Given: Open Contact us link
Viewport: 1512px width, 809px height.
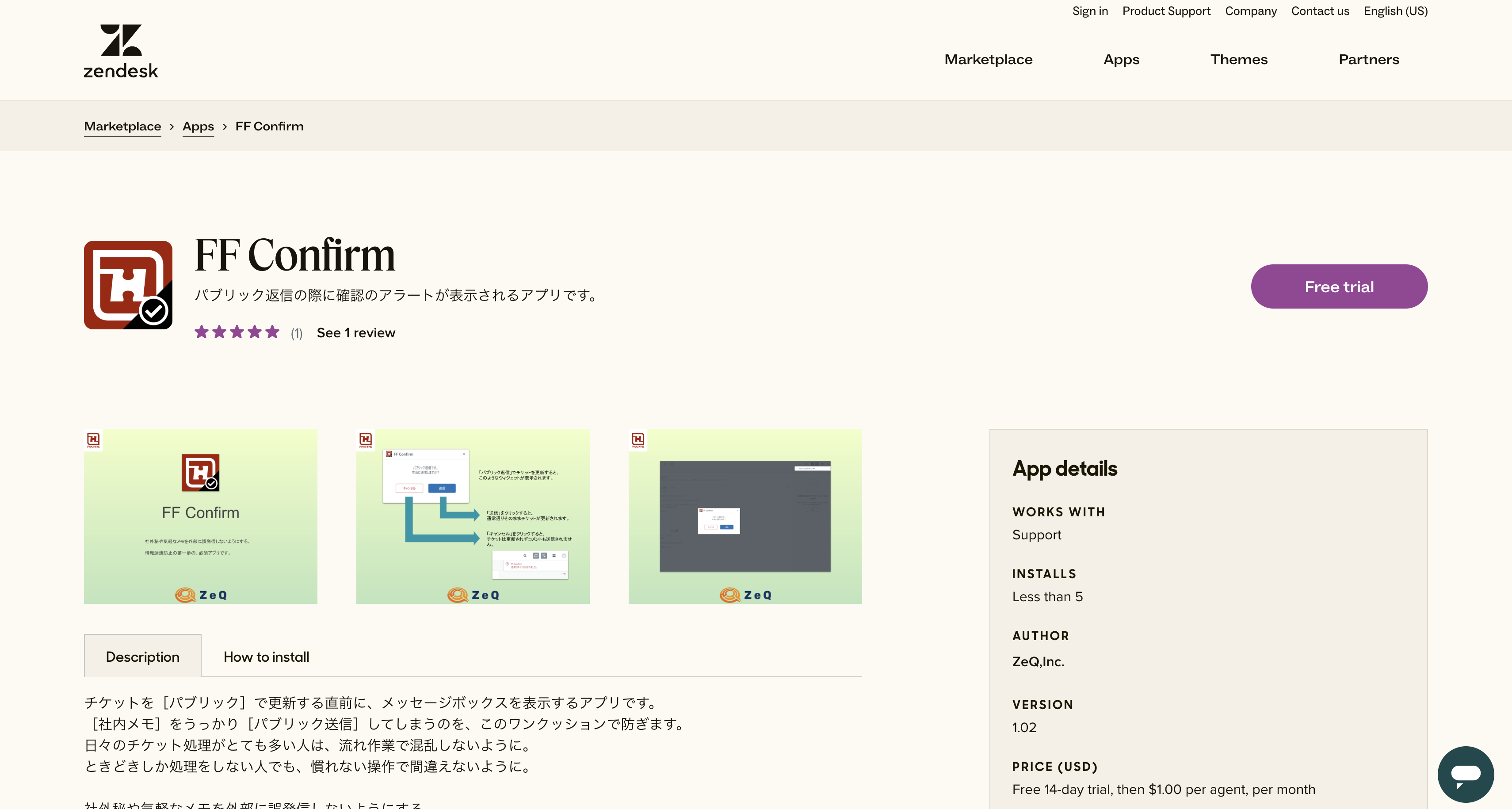Looking at the screenshot, I should (x=1320, y=11).
